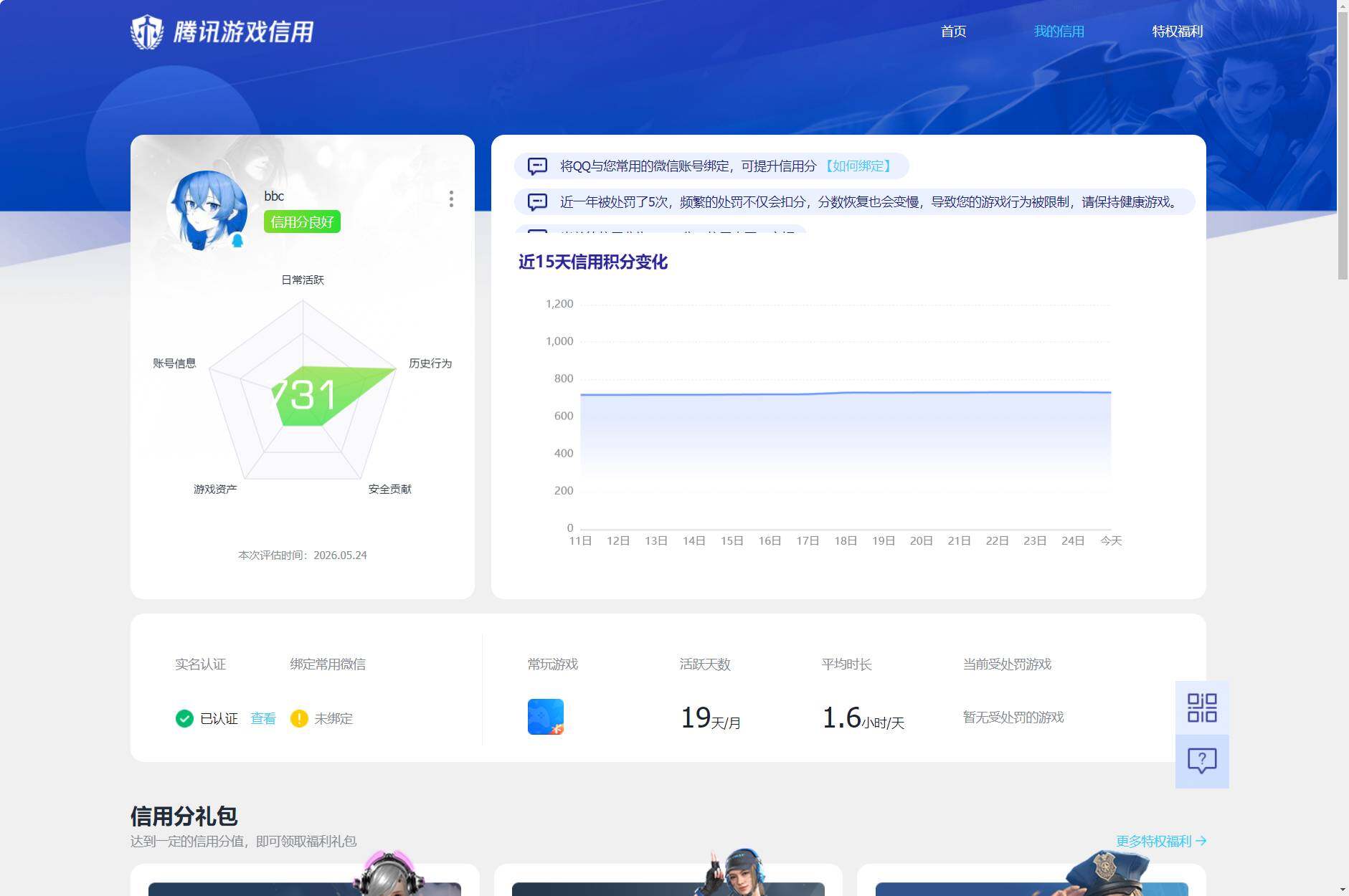Click 未绑定 WeChat binding status
The width and height of the screenshot is (1349, 896).
click(x=333, y=718)
